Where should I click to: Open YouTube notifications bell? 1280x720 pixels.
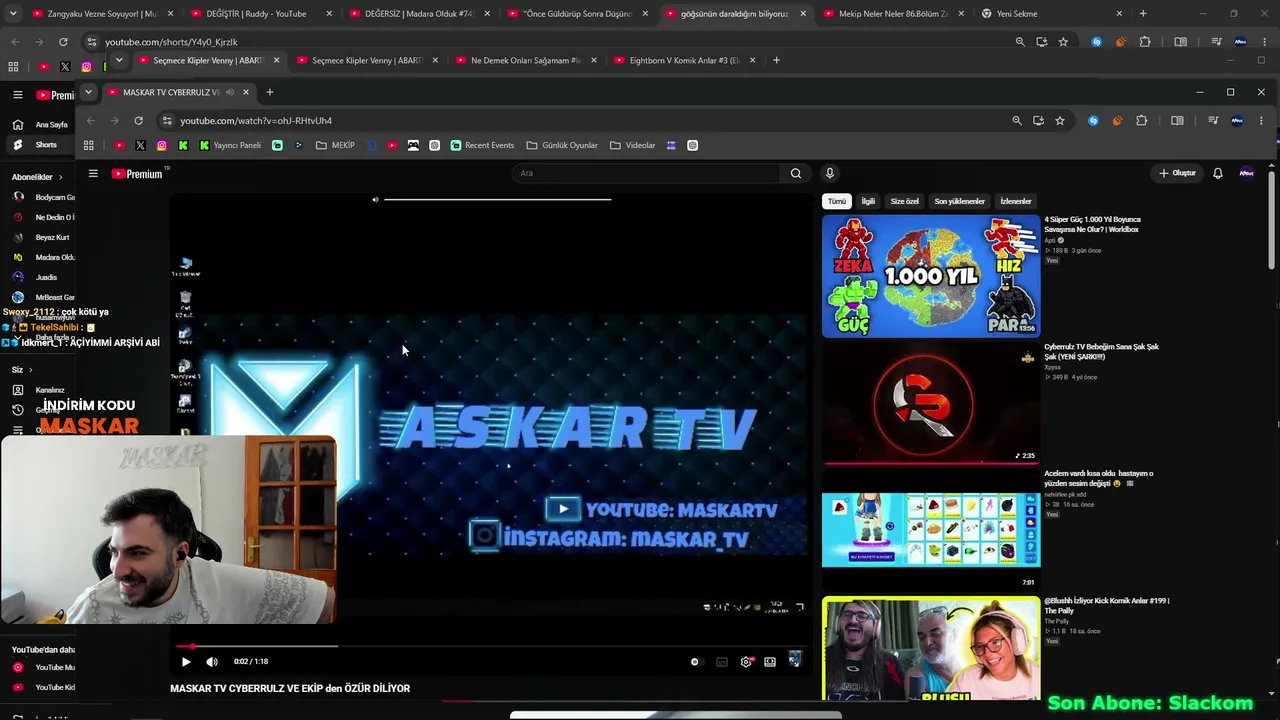pyautogui.click(x=1218, y=173)
